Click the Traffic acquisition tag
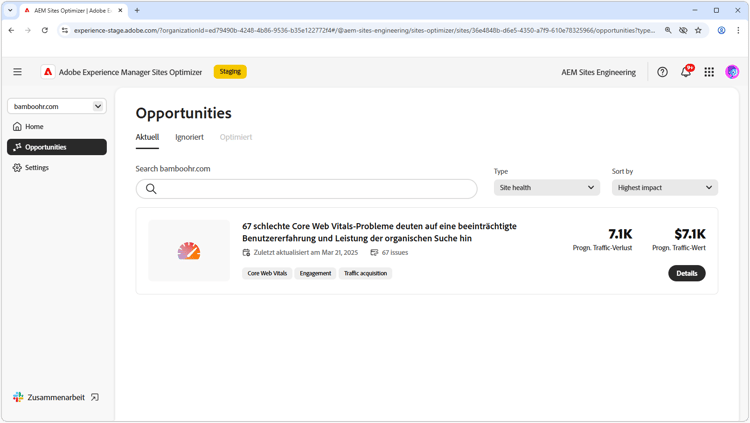The image size is (750, 423). pyautogui.click(x=365, y=273)
